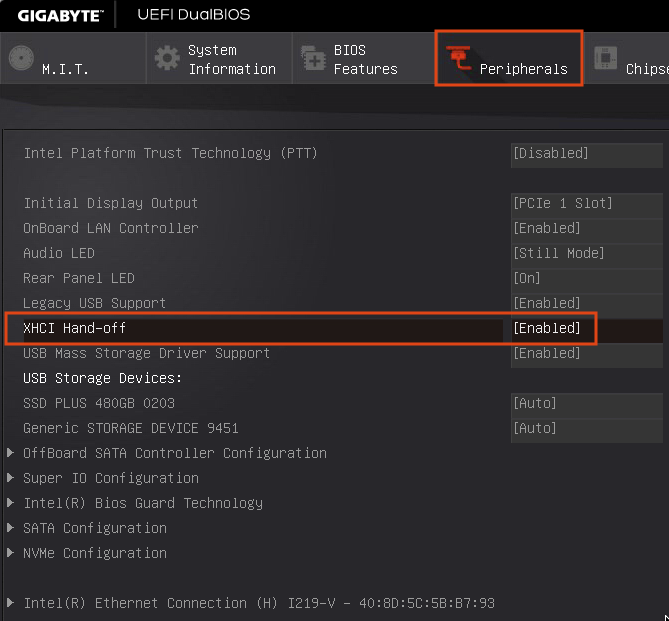This screenshot has height=621, width=669.
Task: Select the Intel Platform Trust Technology (PTT) label
Action: click(x=171, y=154)
